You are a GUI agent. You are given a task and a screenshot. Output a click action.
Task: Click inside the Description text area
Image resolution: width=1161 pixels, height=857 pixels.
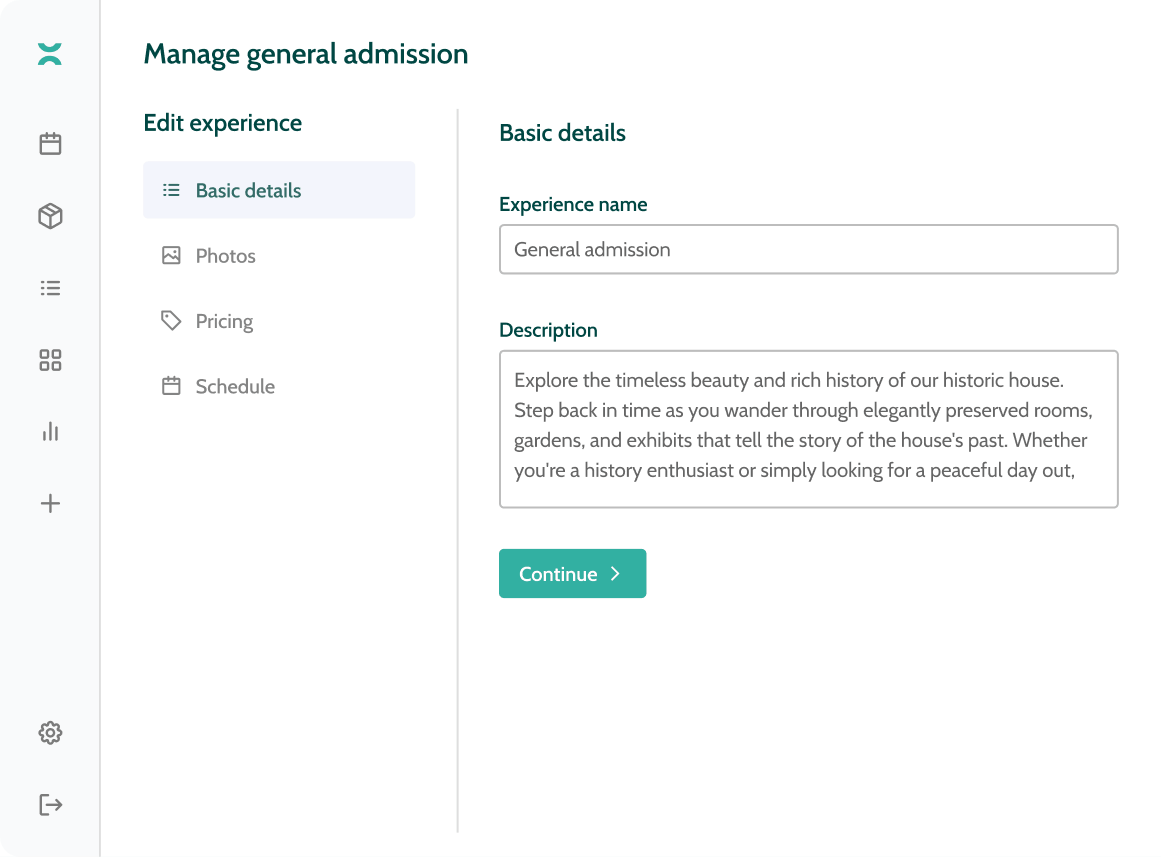pos(808,429)
